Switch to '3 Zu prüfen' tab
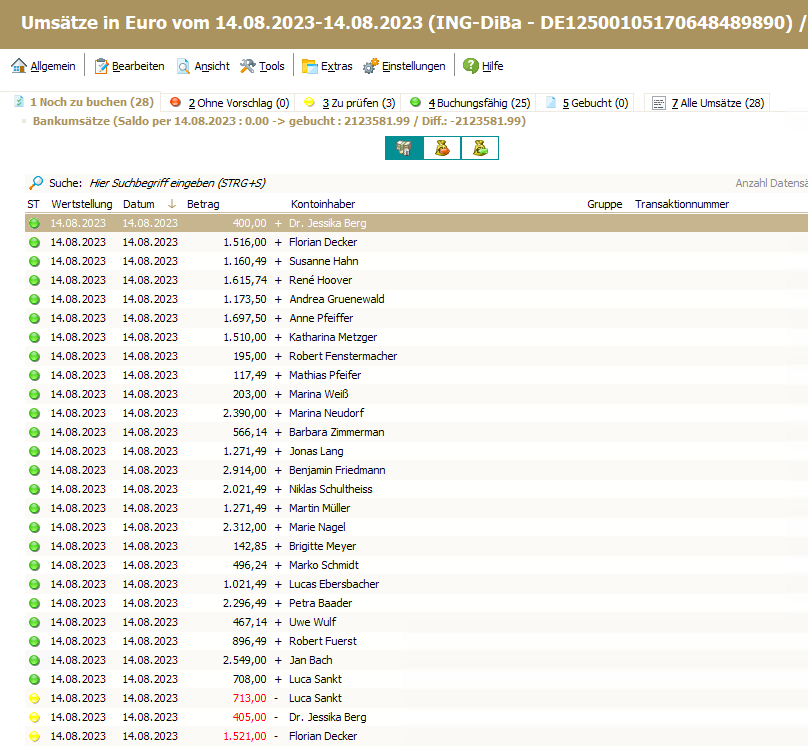Screen dimensions: 808x755 coord(350,102)
